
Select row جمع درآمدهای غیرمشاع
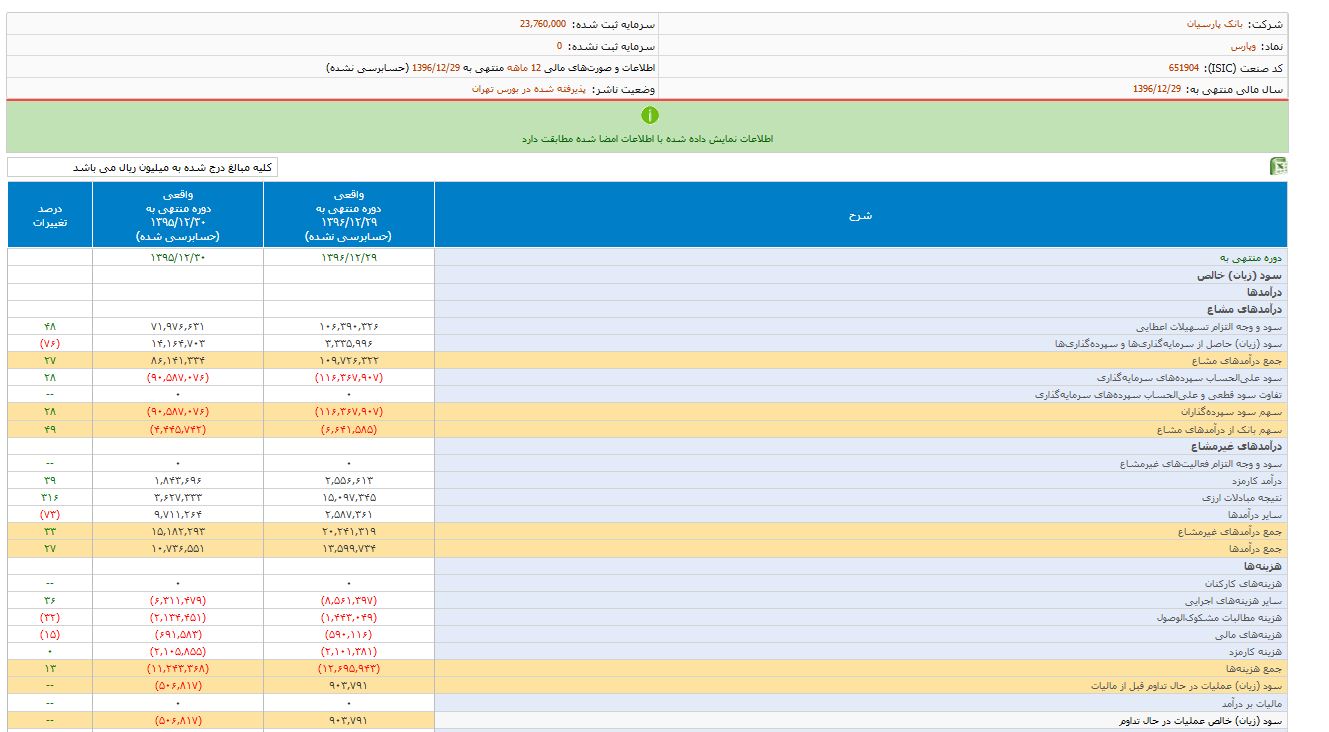tap(647, 532)
